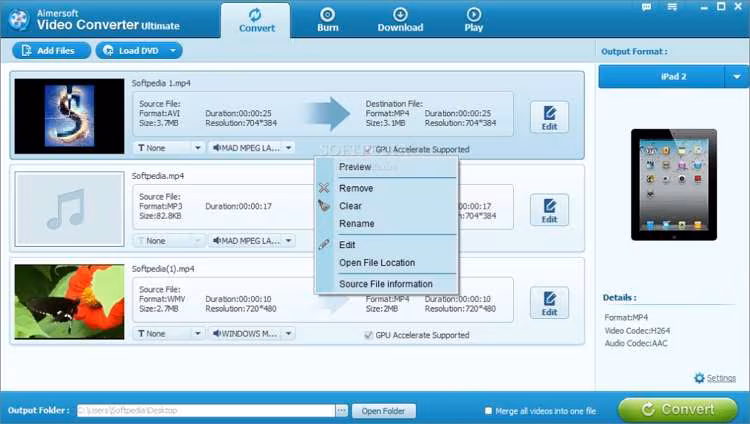The image size is (750, 424).
Task: Expand the output format dropdown arrow beside iPad 2
Action: [736, 77]
